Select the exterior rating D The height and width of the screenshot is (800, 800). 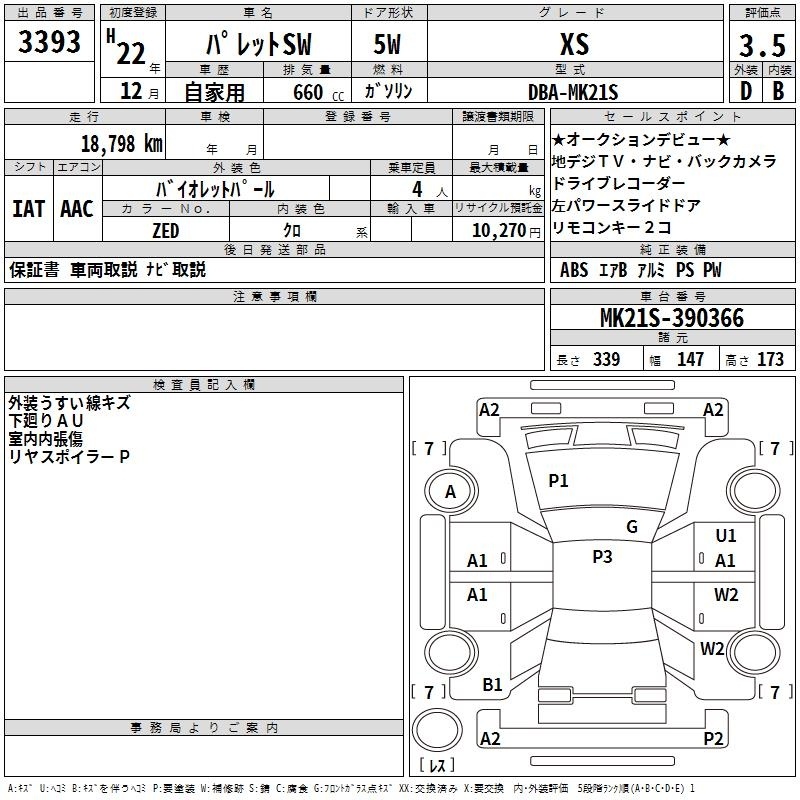click(x=746, y=91)
